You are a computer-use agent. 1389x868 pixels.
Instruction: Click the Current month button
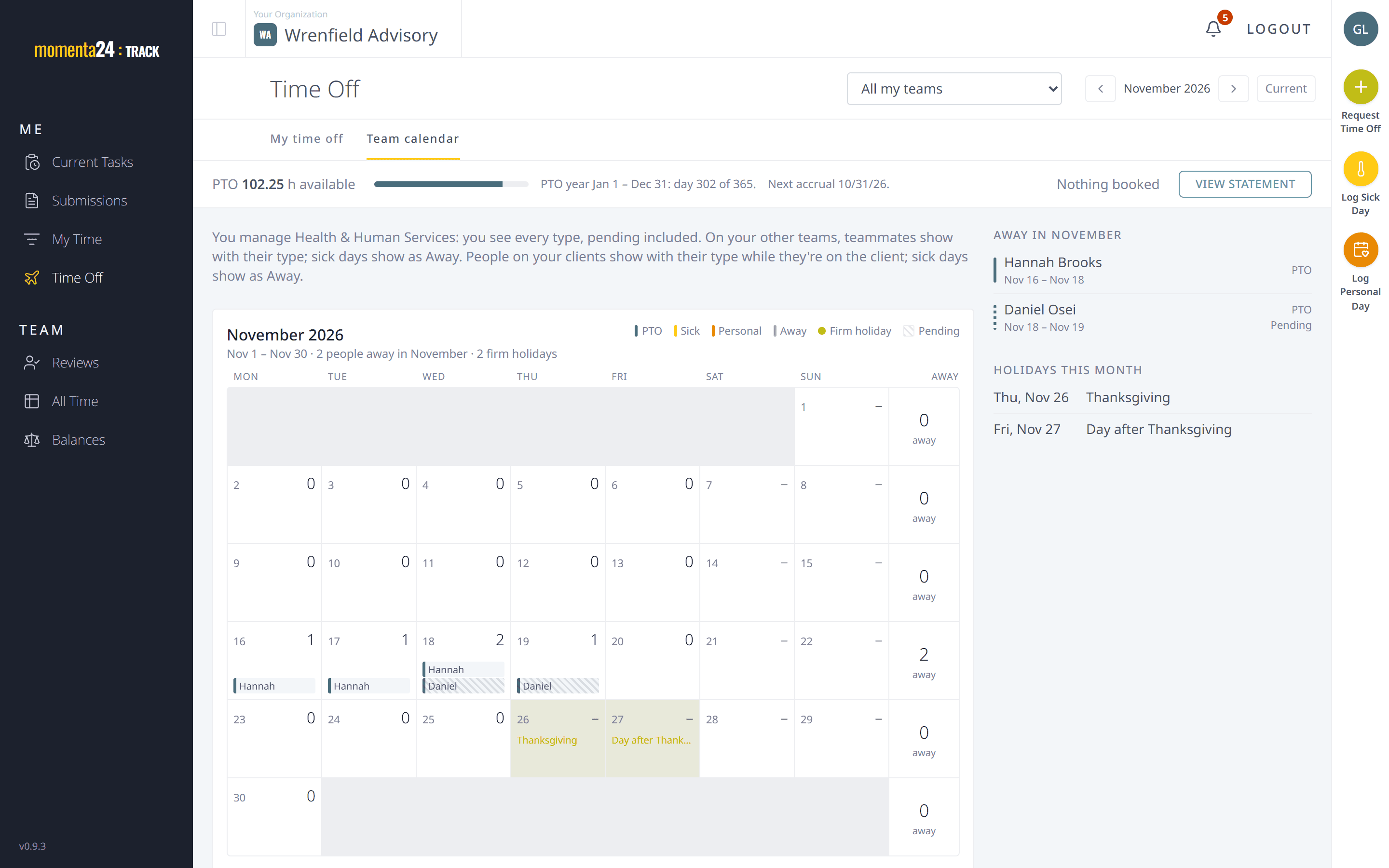tap(1285, 89)
